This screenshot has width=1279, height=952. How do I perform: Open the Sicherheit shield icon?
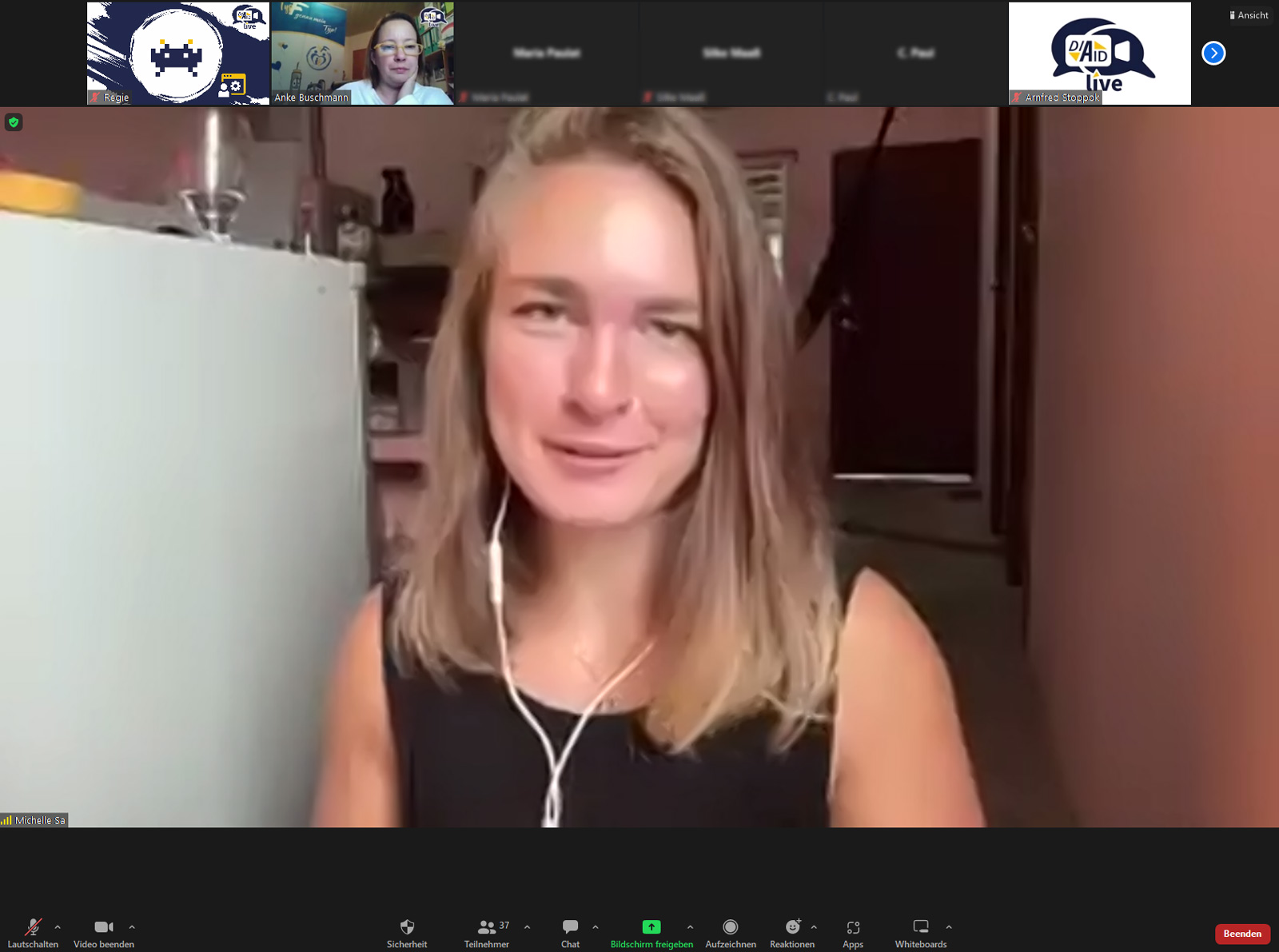pyautogui.click(x=407, y=927)
